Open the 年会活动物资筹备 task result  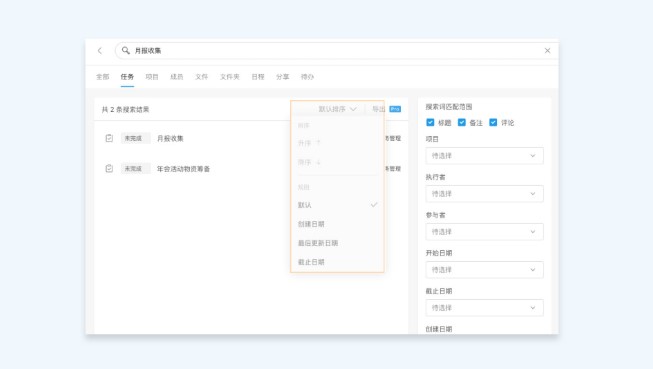183,169
